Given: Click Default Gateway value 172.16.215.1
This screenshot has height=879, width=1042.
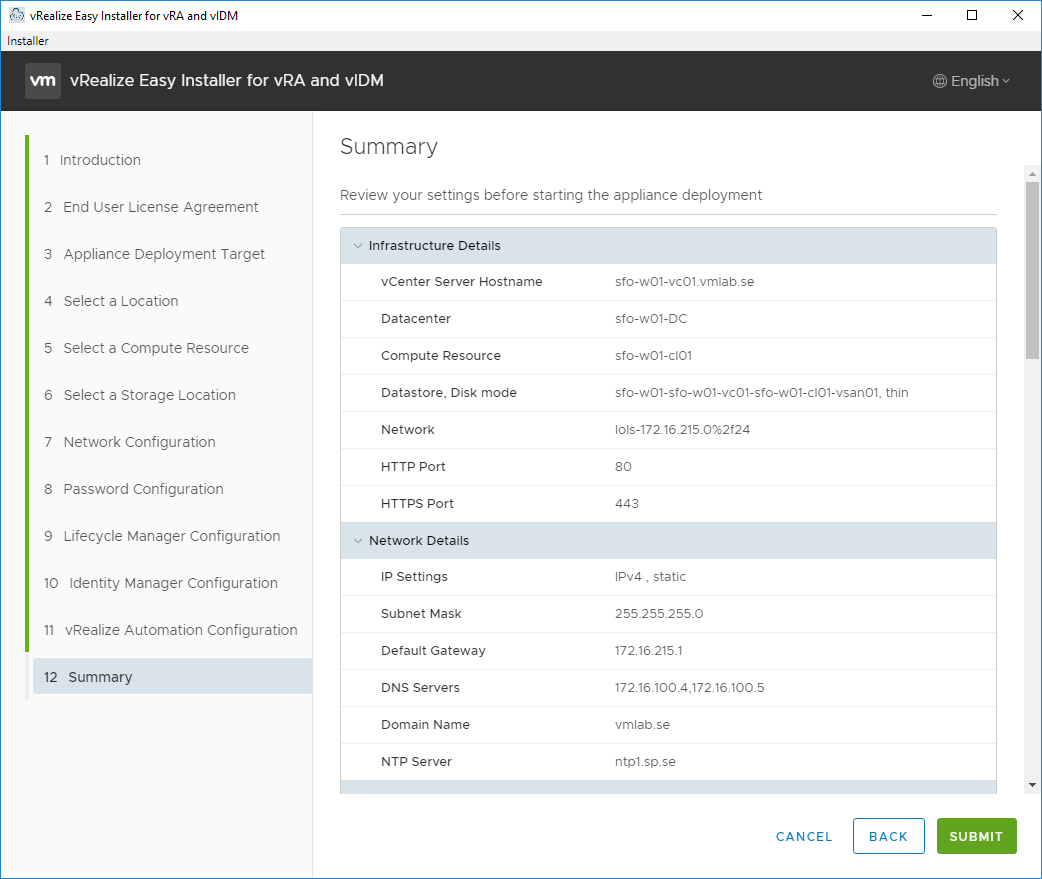Looking at the screenshot, I should coord(649,651).
